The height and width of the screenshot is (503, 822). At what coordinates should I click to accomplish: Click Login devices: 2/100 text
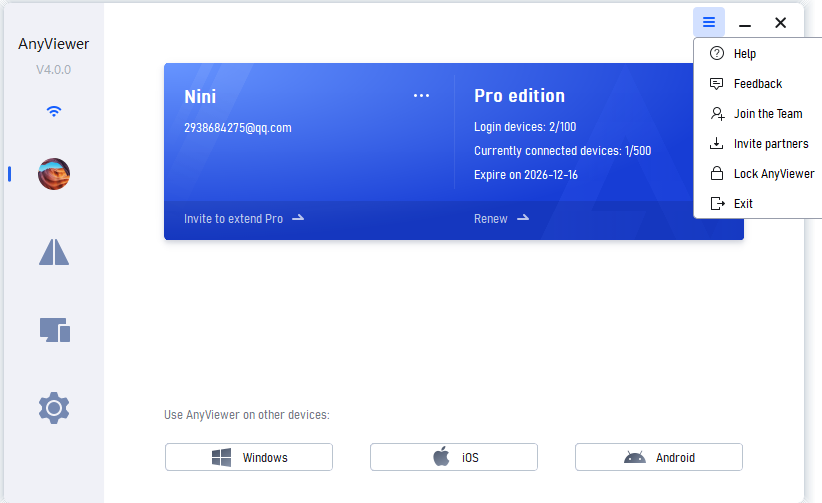[x=525, y=127]
